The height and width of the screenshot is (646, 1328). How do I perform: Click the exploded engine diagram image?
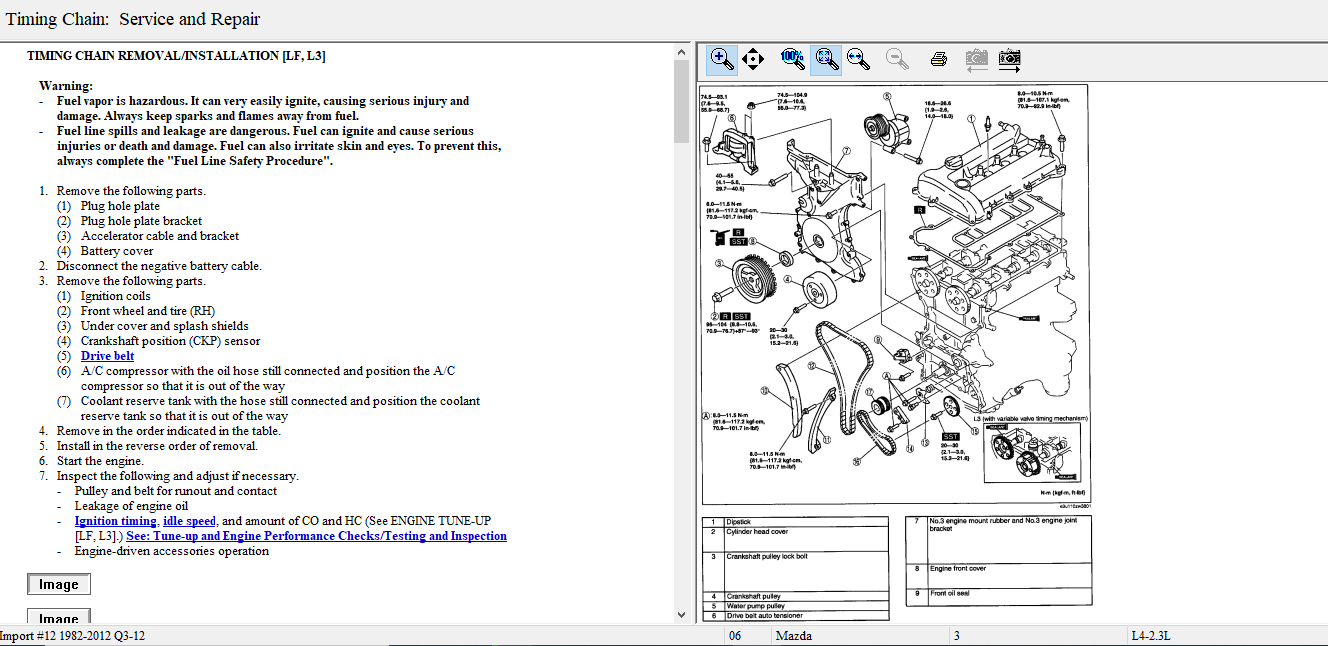tap(893, 295)
